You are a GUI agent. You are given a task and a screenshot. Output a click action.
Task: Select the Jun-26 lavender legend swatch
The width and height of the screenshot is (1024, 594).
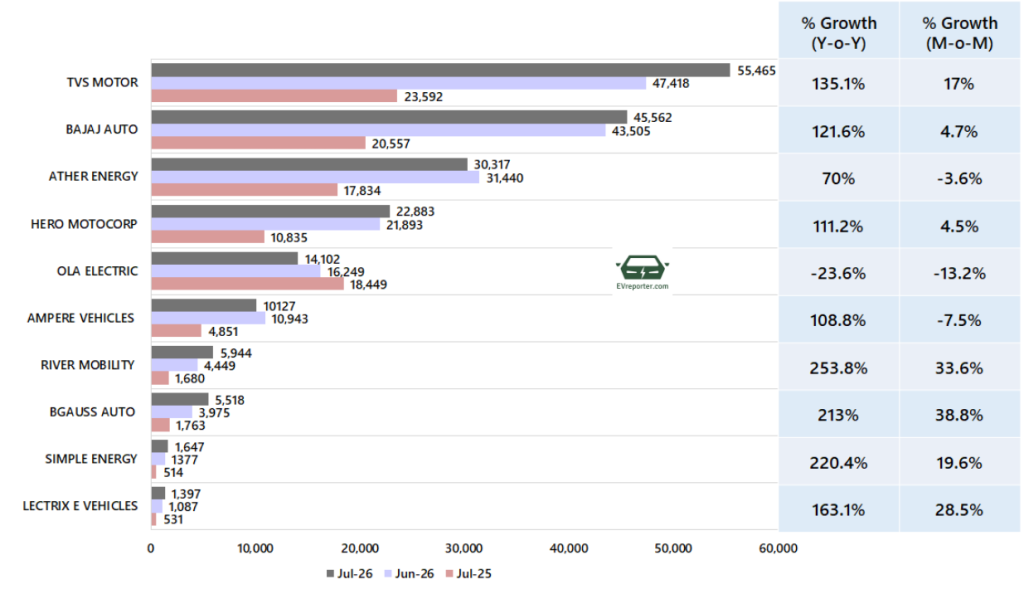point(388,574)
